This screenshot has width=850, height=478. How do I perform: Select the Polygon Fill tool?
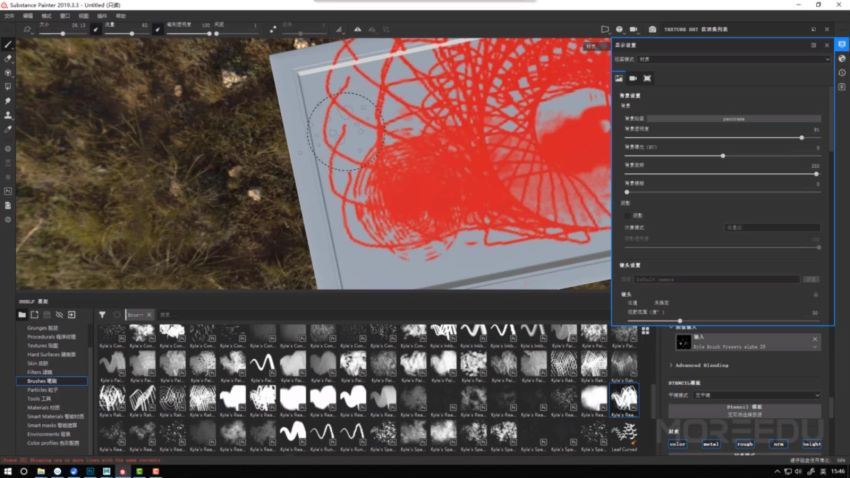click(x=8, y=87)
